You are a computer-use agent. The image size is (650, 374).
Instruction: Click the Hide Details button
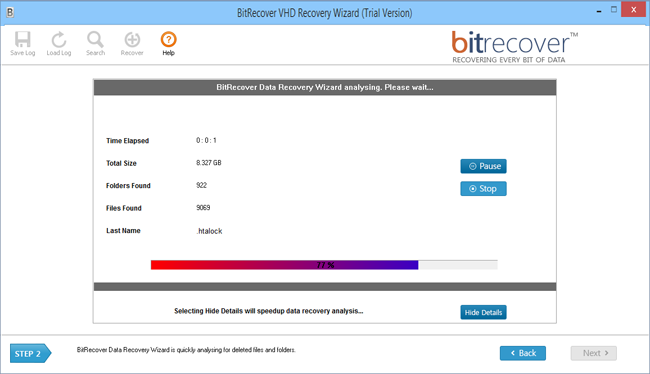(483, 312)
